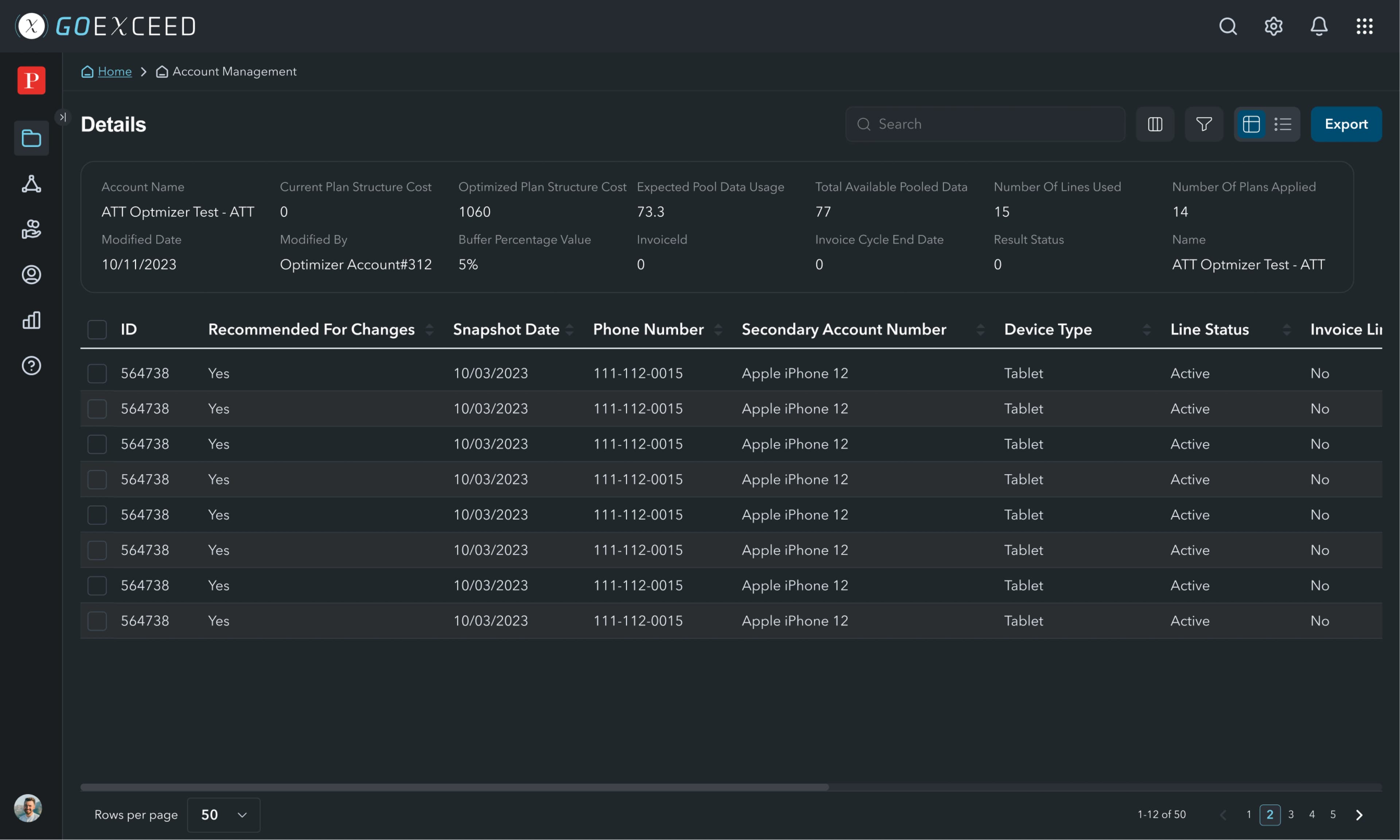Follow the Home breadcrumb link

[x=114, y=71]
